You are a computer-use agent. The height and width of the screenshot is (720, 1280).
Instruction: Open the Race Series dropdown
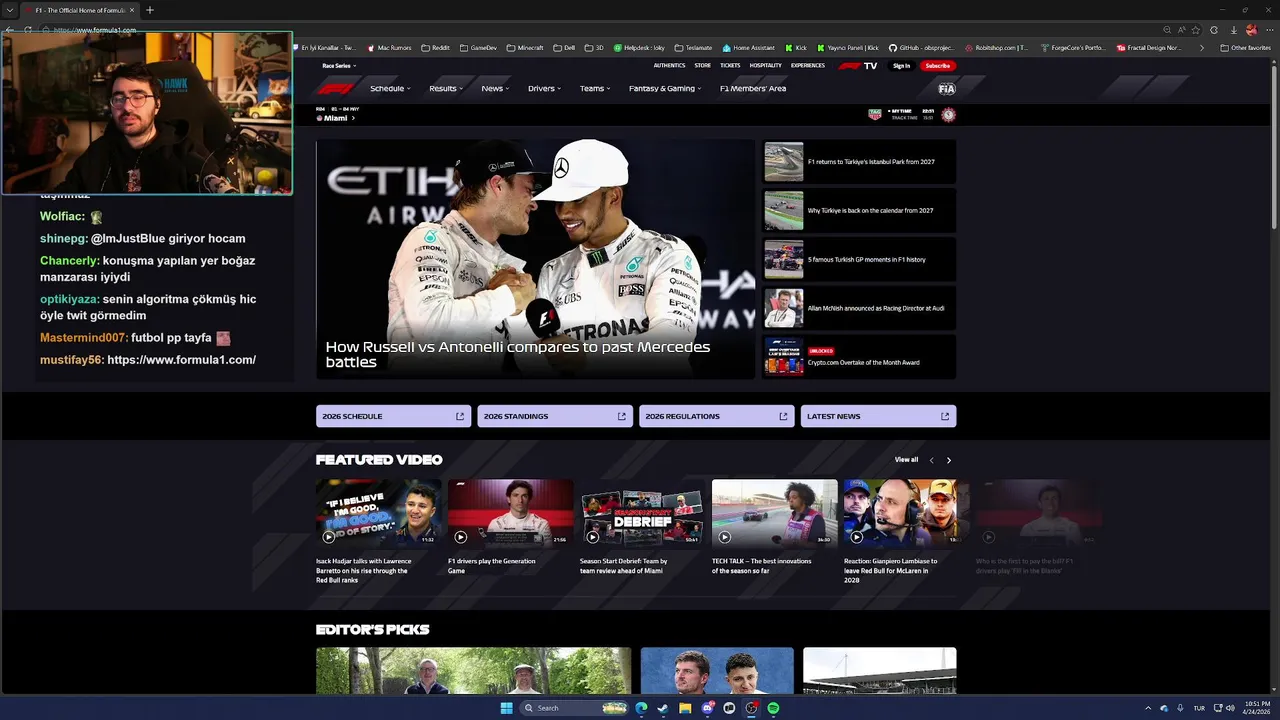click(339, 66)
